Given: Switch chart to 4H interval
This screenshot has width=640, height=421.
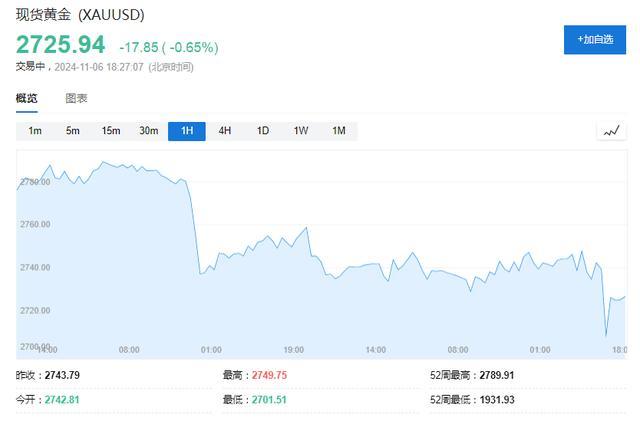Looking at the screenshot, I should point(225,131).
